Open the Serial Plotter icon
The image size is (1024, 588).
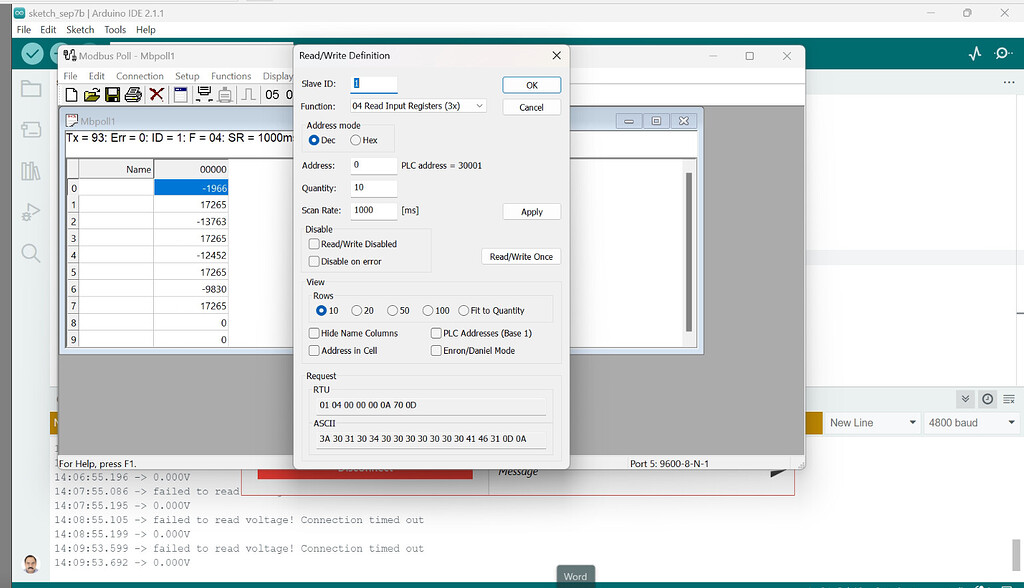pos(976,53)
